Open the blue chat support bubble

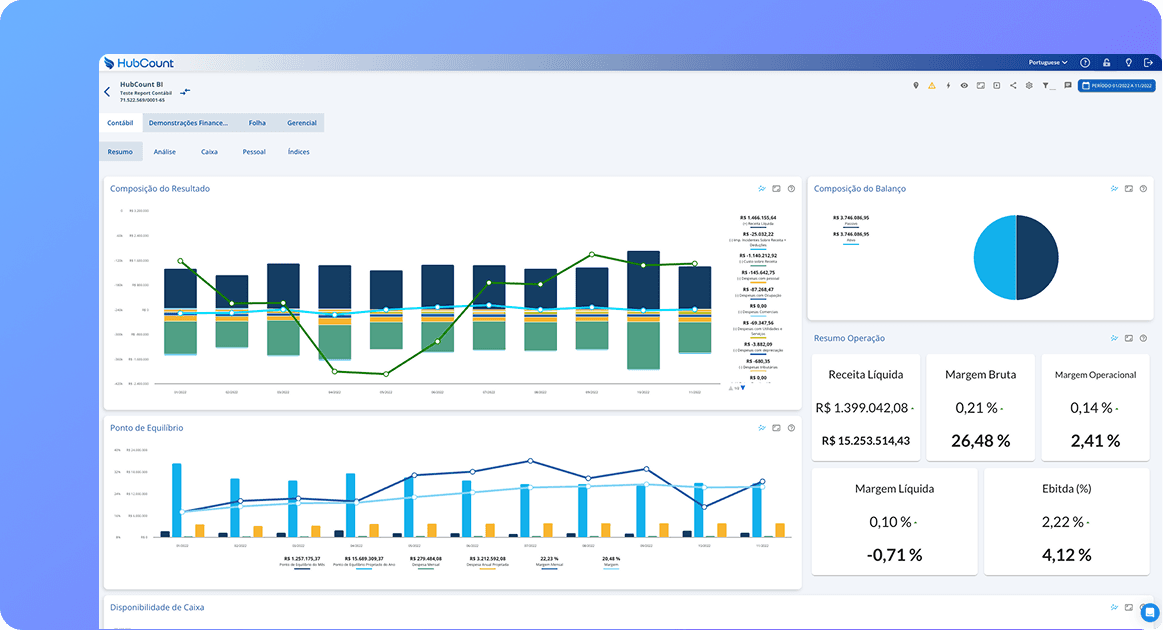pyautogui.click(x=1150, y=613)
